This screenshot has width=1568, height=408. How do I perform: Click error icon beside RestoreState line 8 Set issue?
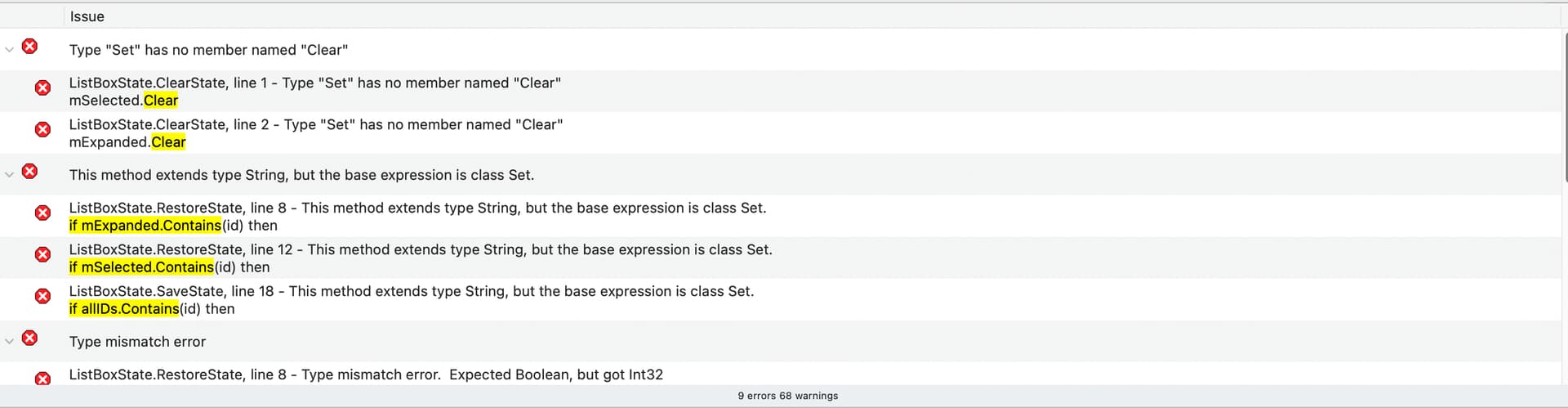click(x=42, y=213)
